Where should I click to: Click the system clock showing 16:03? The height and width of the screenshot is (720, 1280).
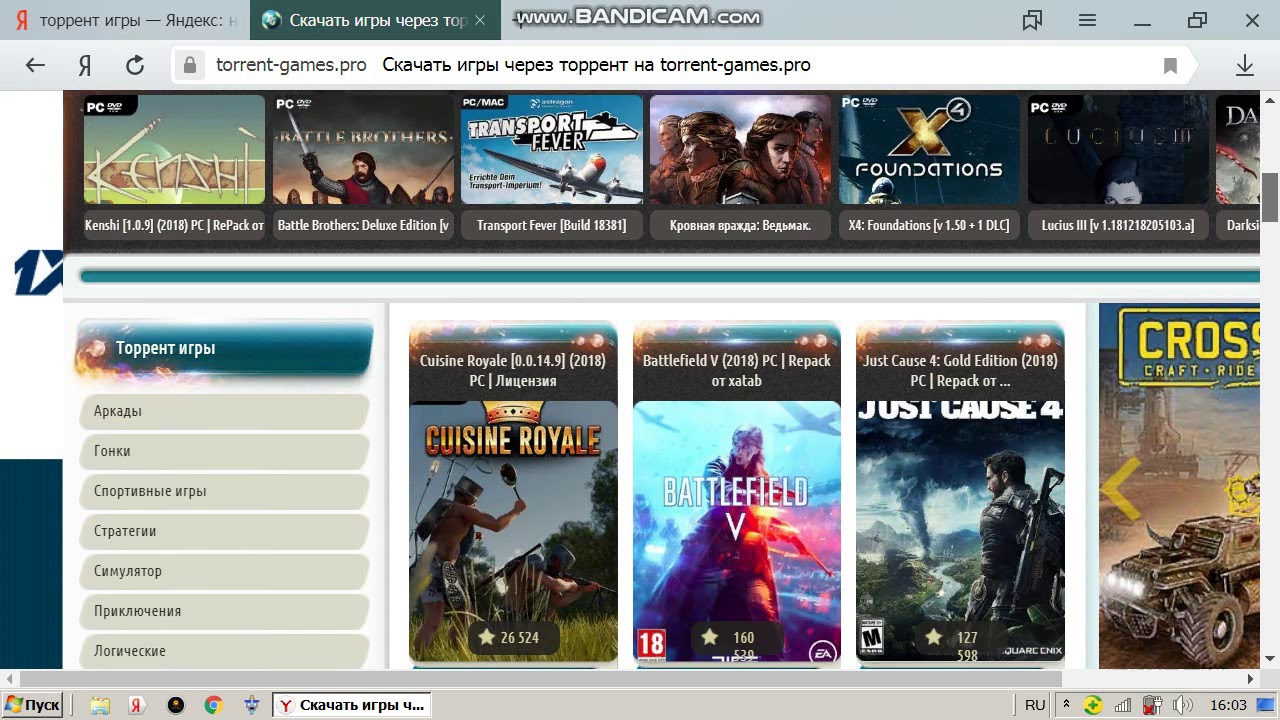tap(1228, 705)
